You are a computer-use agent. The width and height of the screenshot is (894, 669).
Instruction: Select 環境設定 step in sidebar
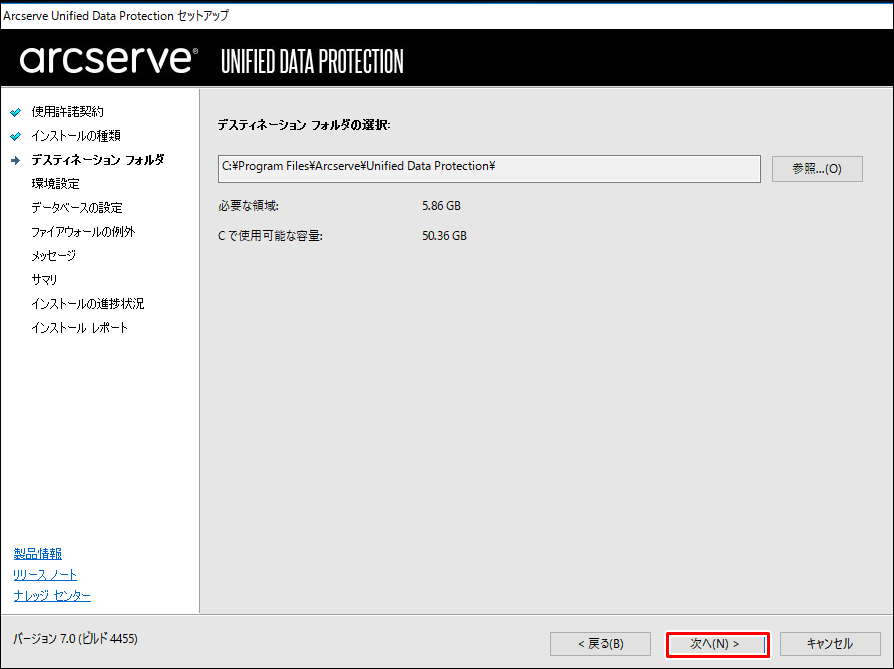pyautogui.click(x=55, y=184)
